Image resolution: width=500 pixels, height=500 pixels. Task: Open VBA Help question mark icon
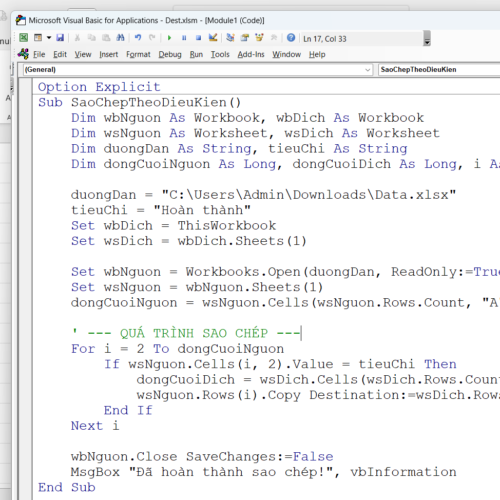coord(291,38)
